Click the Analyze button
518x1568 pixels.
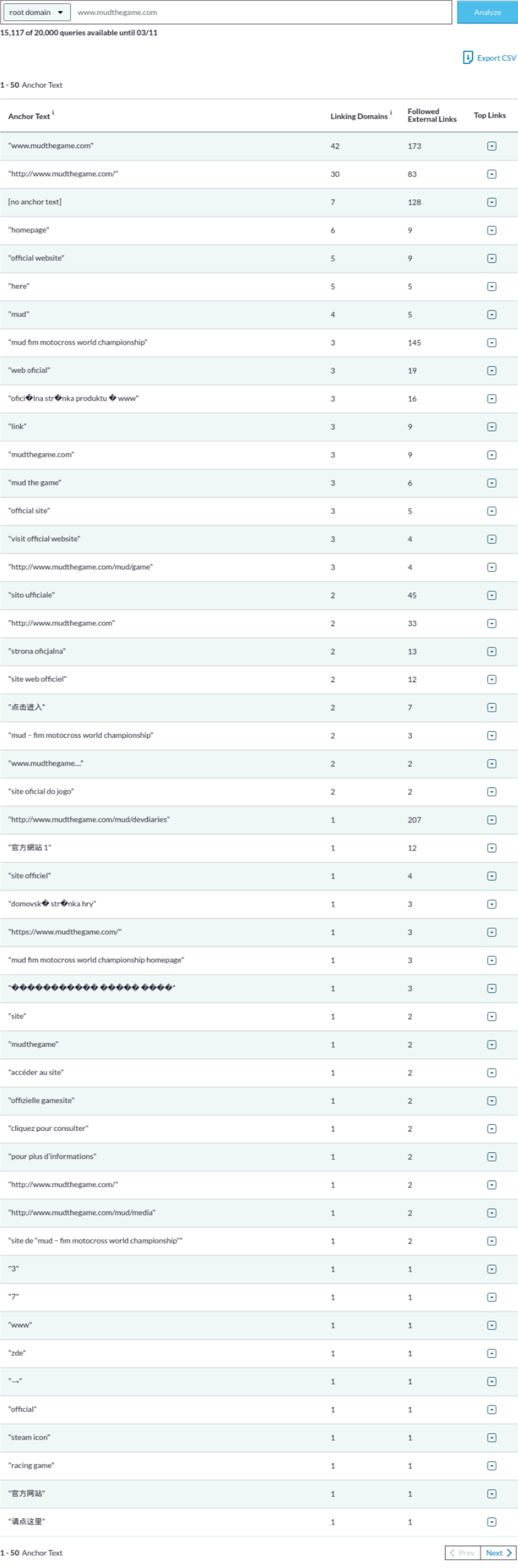click(x=487, y=12)
